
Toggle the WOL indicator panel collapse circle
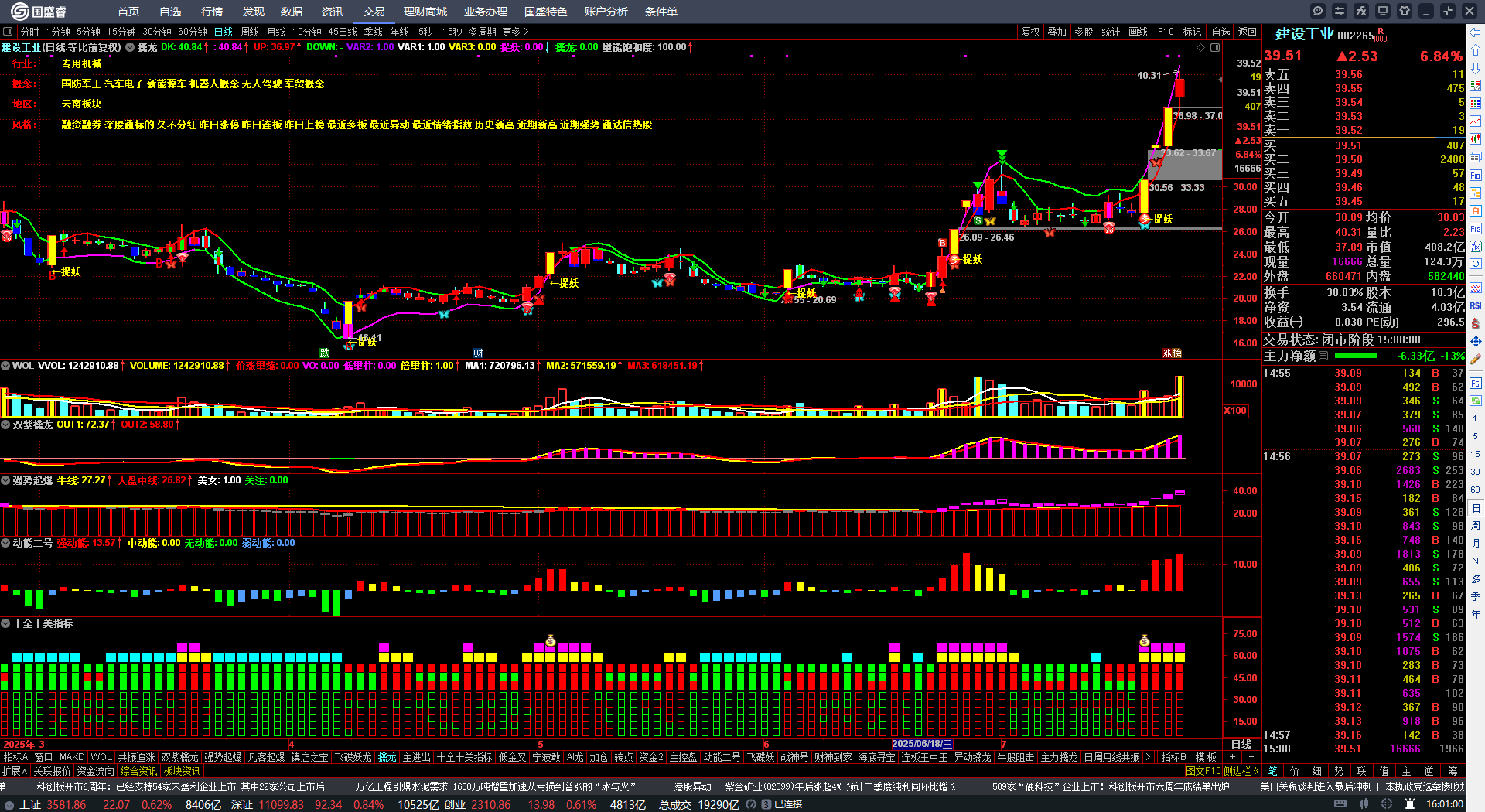5,366
